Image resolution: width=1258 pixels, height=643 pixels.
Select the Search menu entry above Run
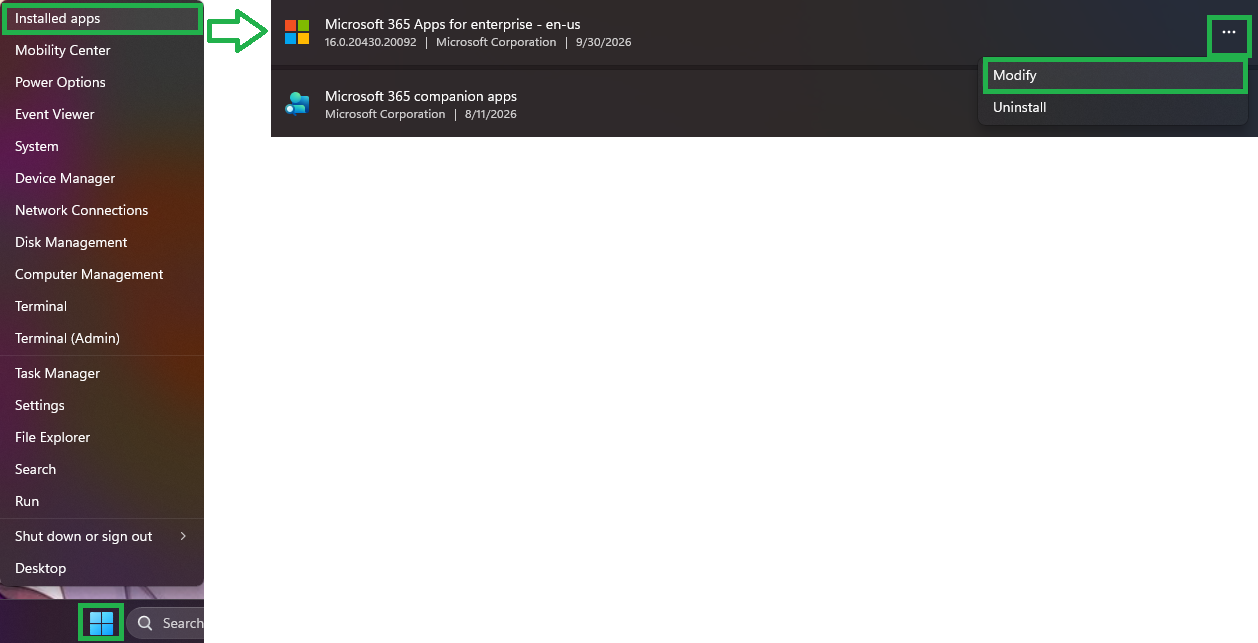pyautogui.click(x=101, y=469)
